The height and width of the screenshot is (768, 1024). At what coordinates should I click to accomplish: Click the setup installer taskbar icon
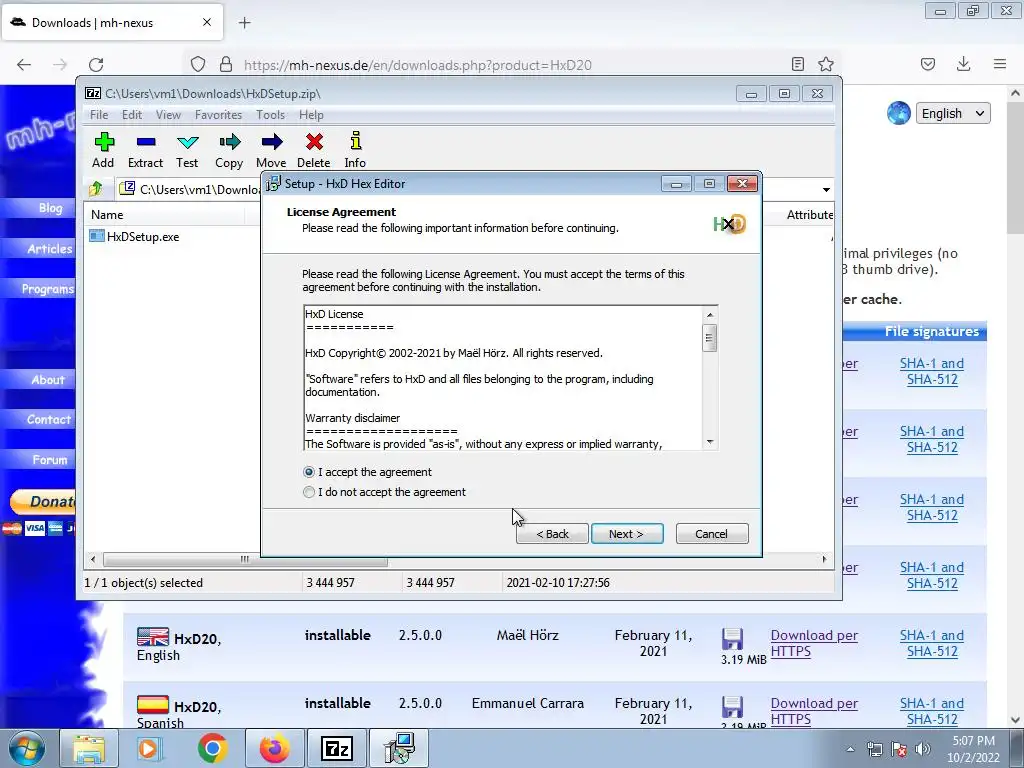398,748
